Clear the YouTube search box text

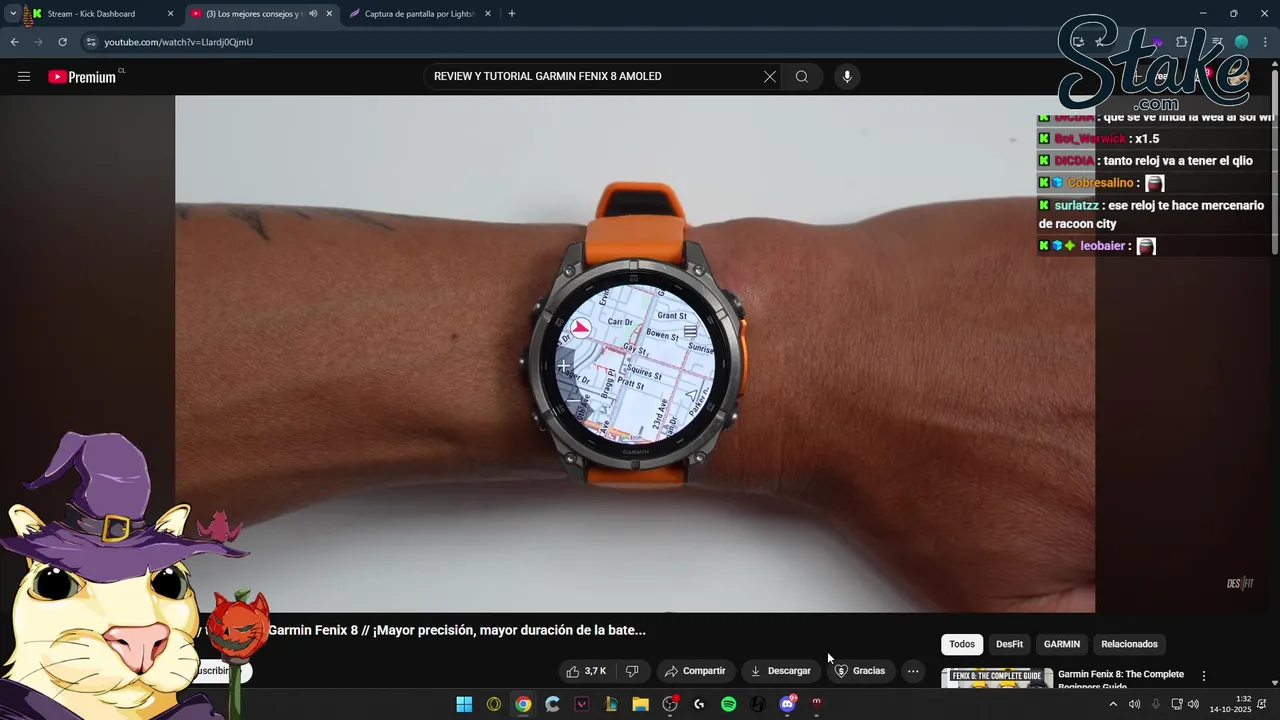pos(770,77)
